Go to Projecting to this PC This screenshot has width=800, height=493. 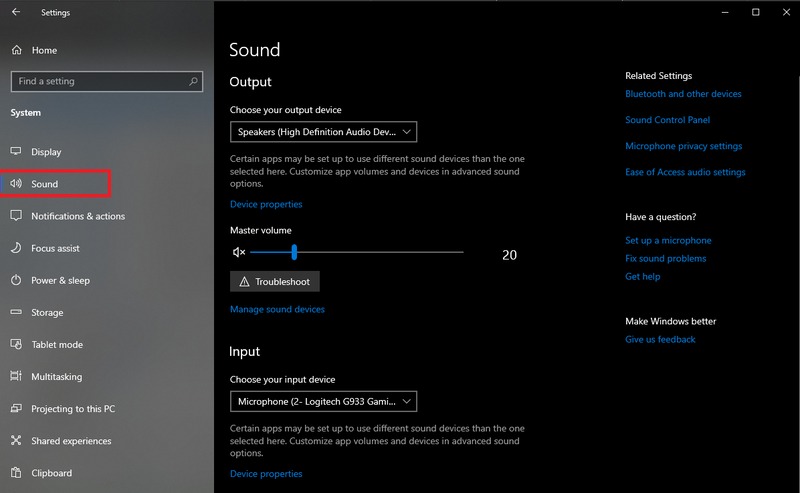73,409
